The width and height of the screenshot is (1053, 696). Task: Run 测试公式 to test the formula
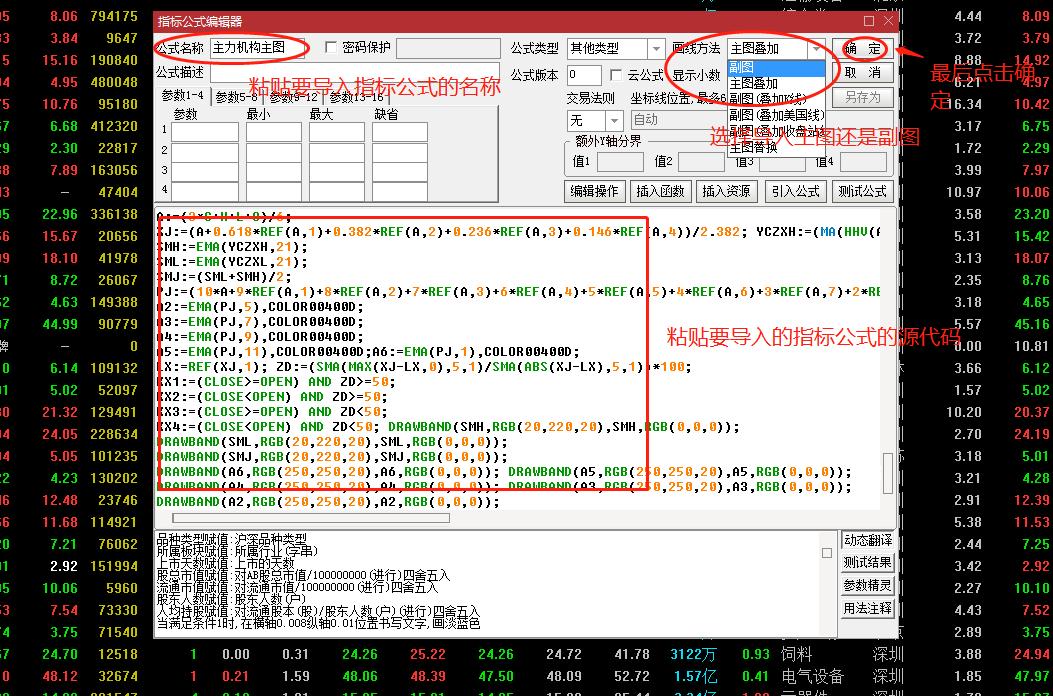coord(860,192)
